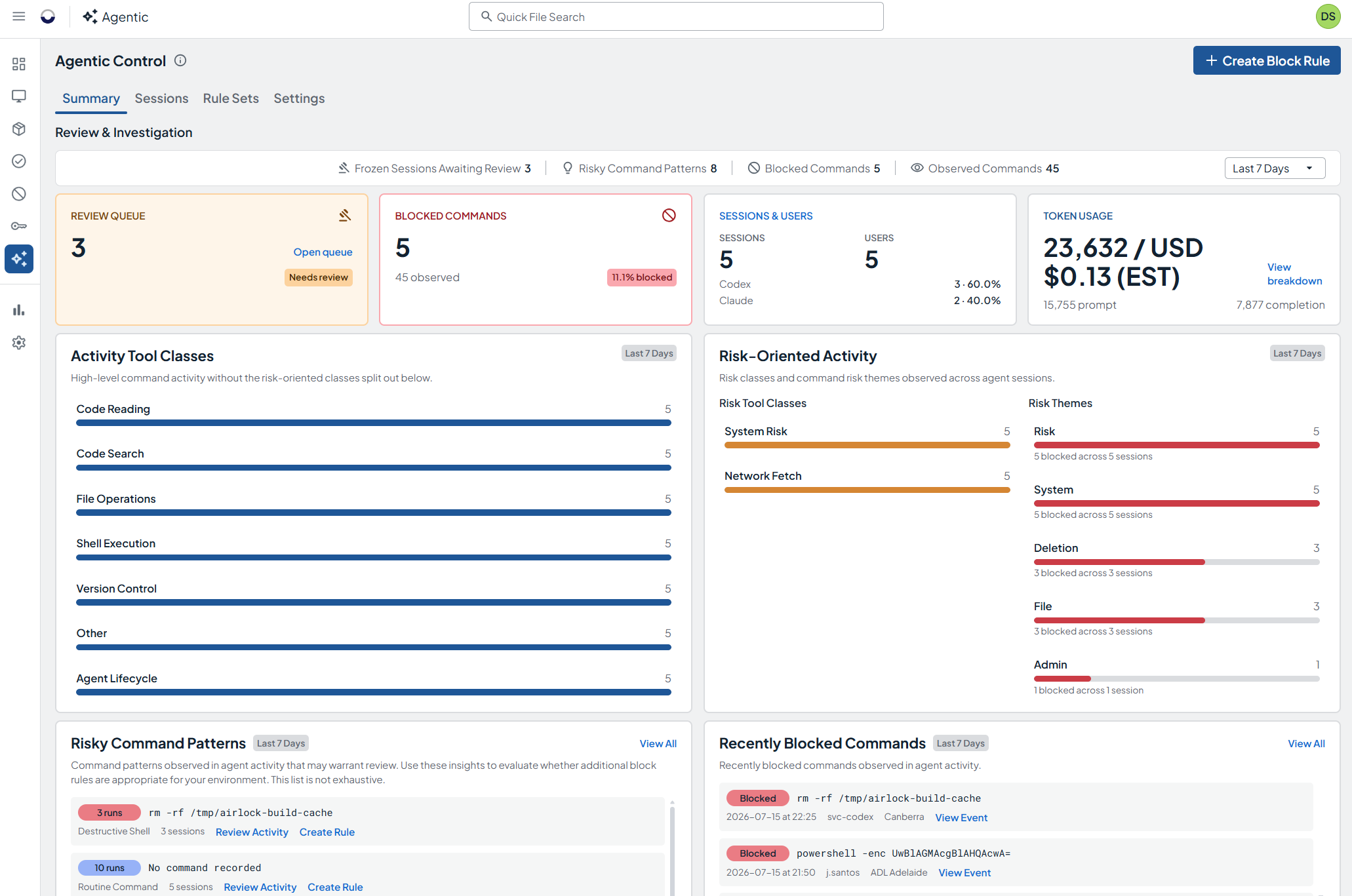This screenshot has width=1352, height=896.
Task: Click the Network Fetch risk class row
Action: coord(867,482)
